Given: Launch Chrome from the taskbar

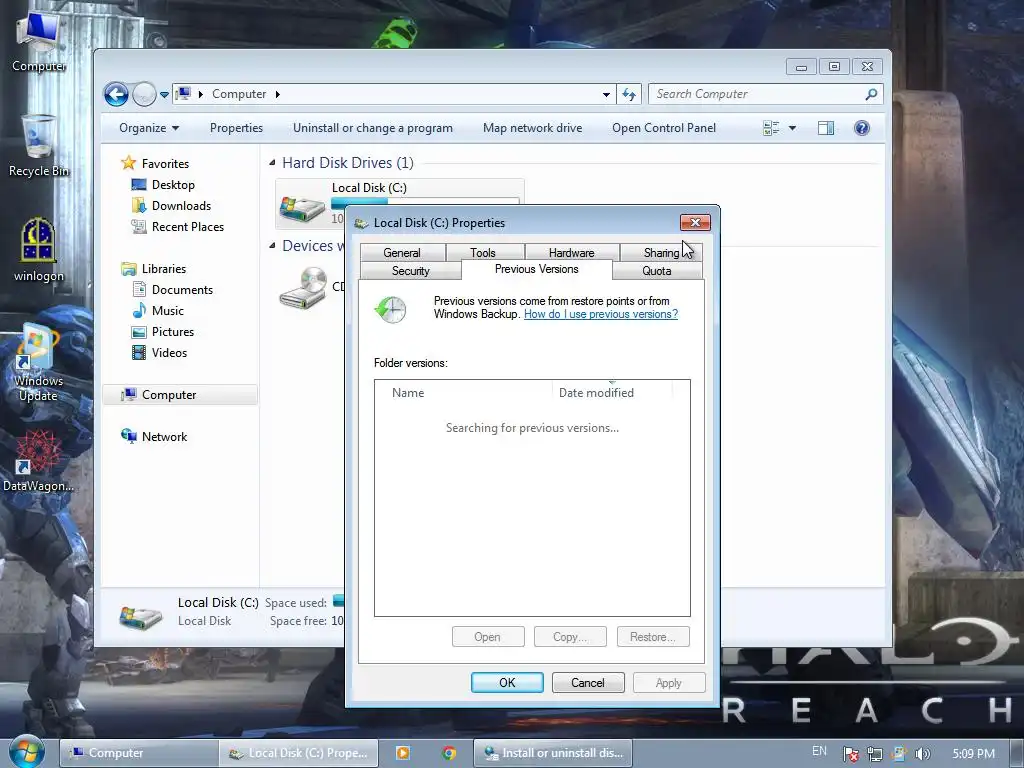Looking at the screenshot, I should click(449, 753).
